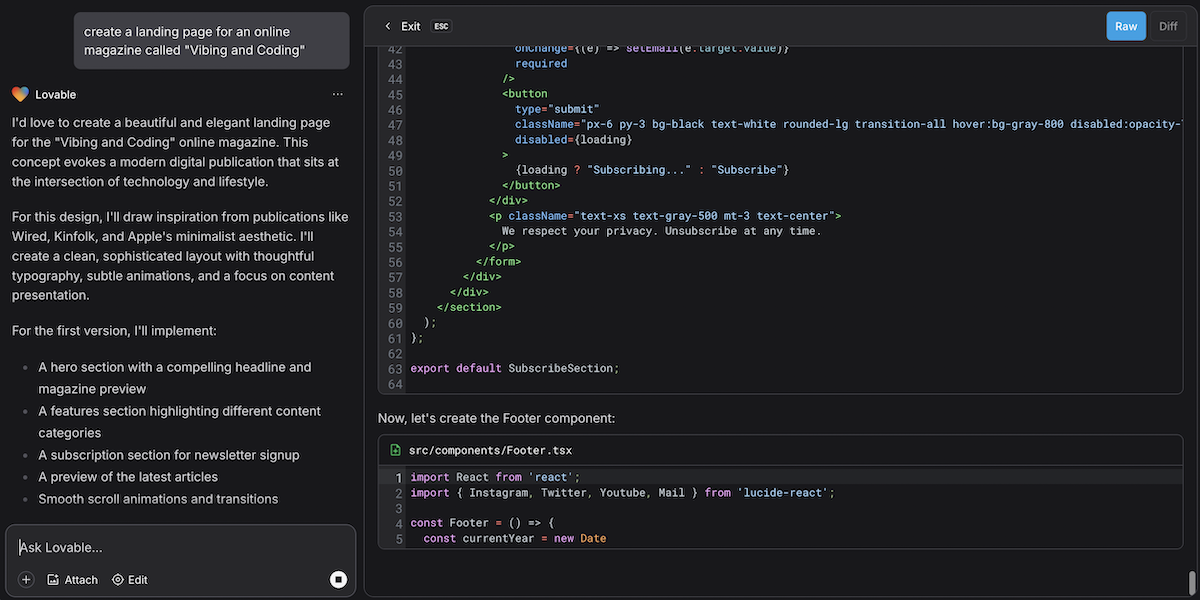Select the user prompt message bubble
Viewport: 1200px width, 600px height.
(211, 41)
